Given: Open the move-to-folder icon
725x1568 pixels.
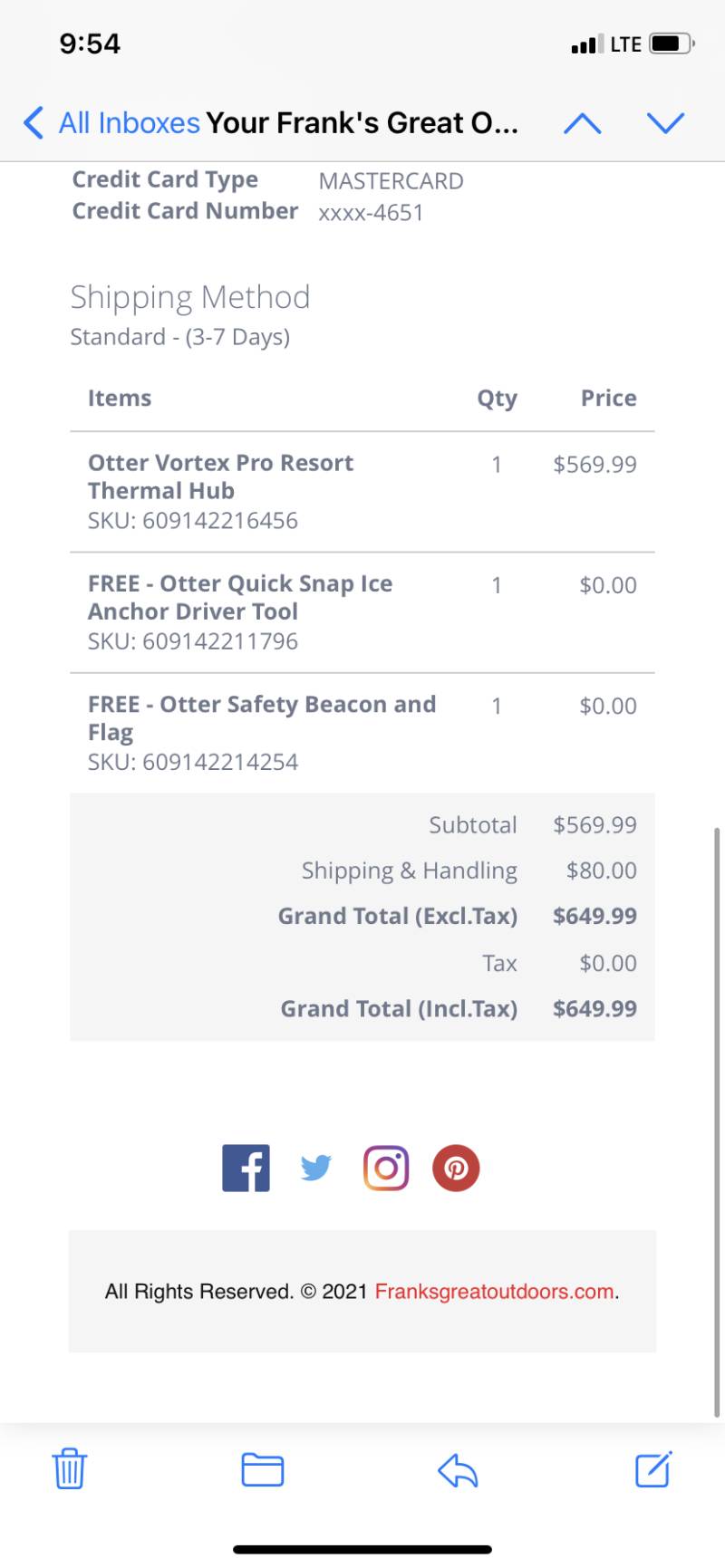Looking at the screenshot, I should [x=263, y=1470].
